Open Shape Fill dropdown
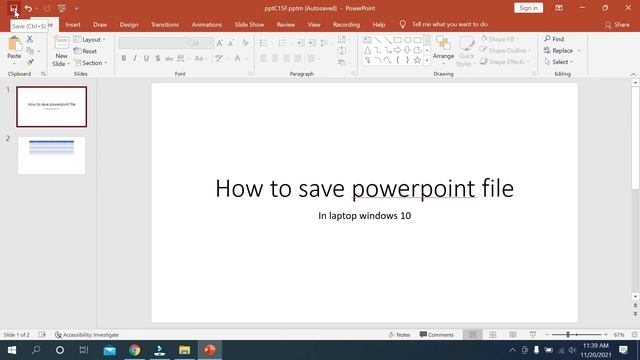 [x=500, y=39]
